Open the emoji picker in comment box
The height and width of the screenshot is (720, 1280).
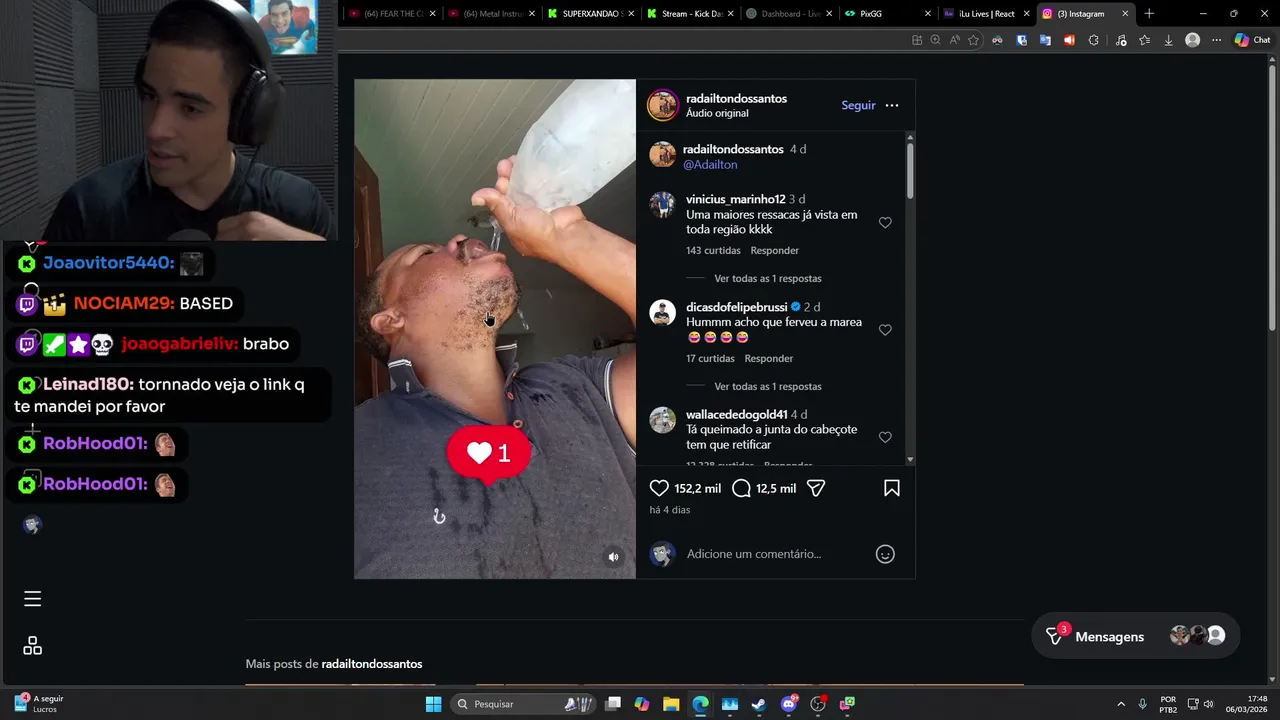[885, 554]
